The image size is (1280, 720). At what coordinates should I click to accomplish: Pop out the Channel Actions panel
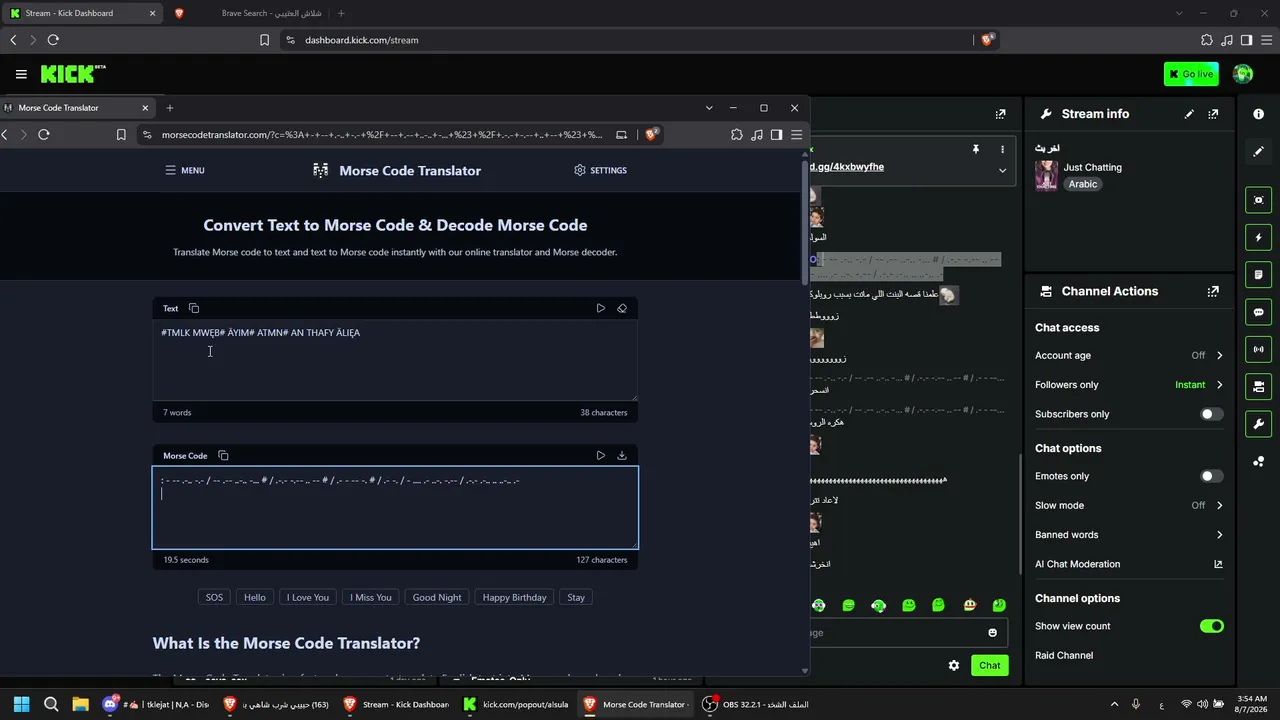pos(1213,291)
